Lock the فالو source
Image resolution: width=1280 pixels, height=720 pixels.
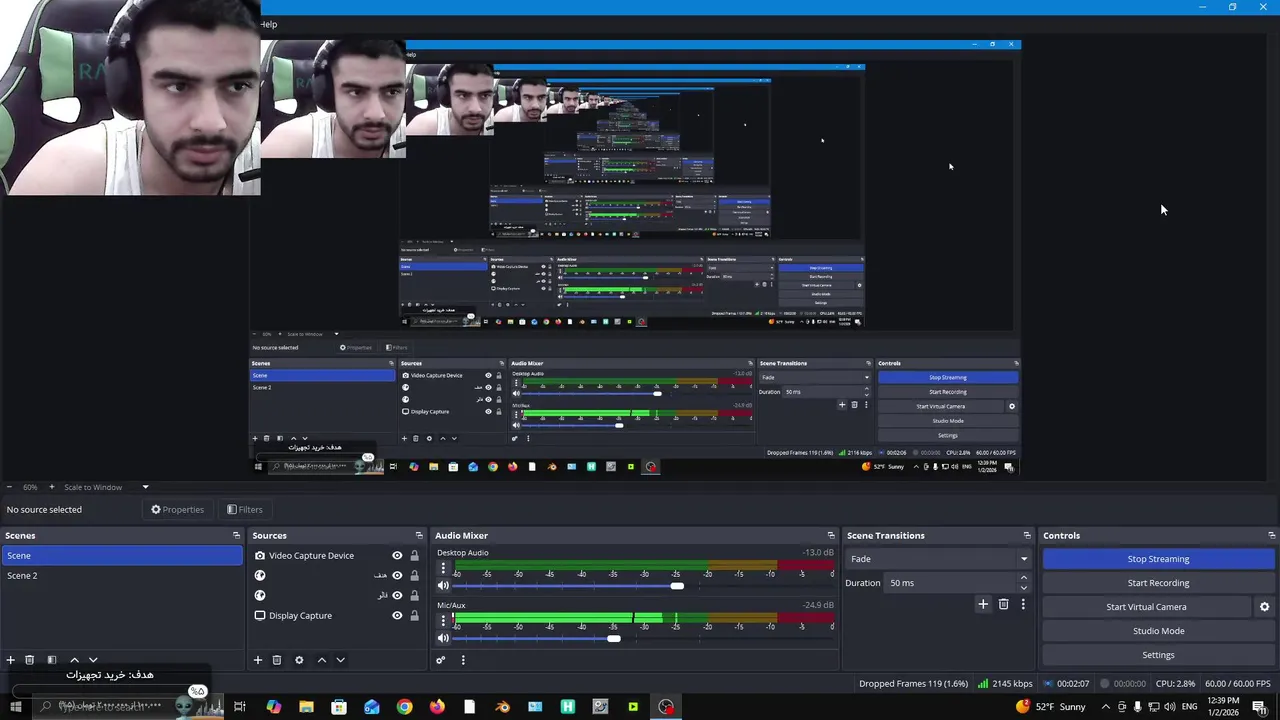click(x=414, y=596)
